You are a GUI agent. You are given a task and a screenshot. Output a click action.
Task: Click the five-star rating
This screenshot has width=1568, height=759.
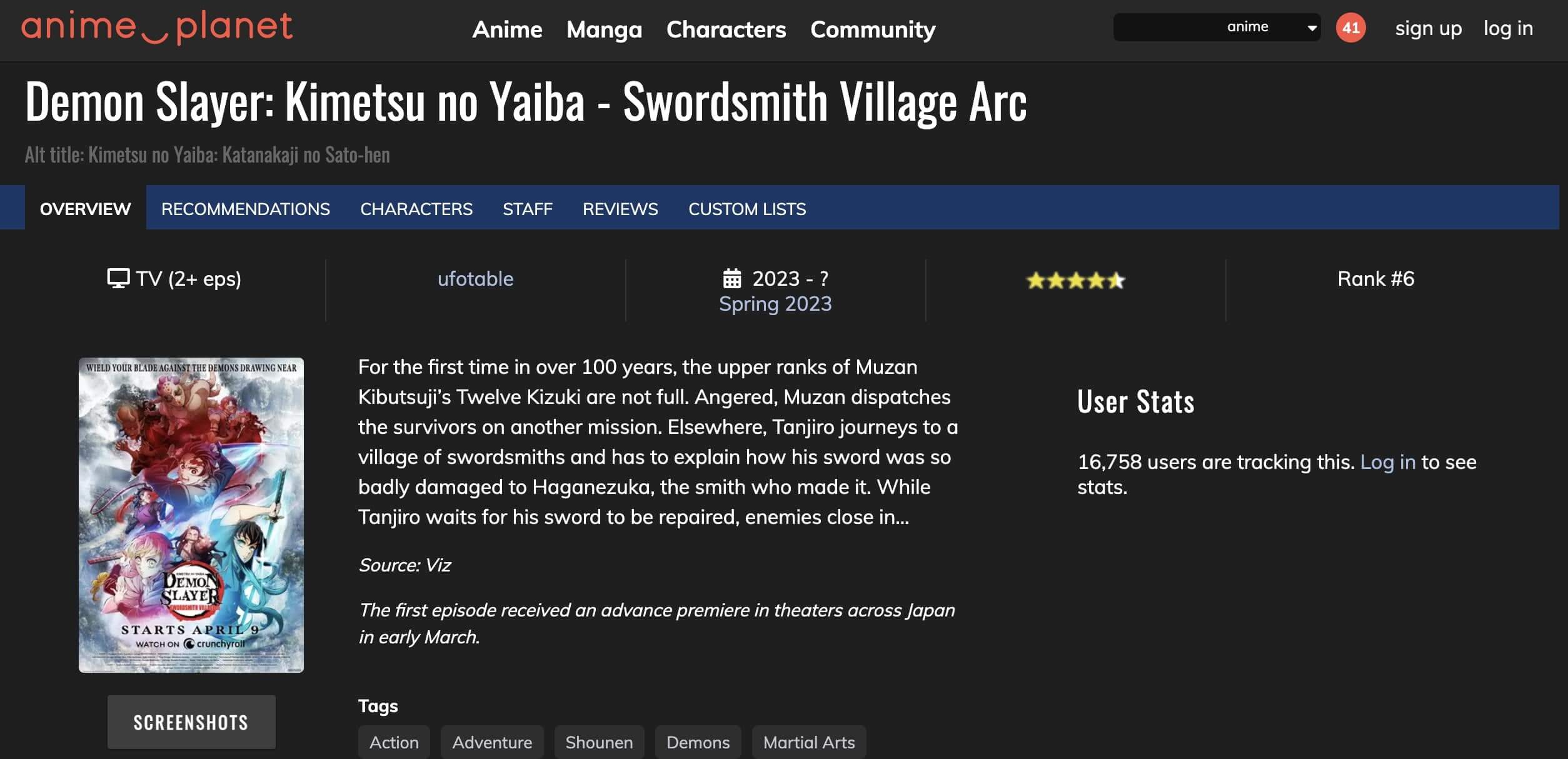(1075, 280)
